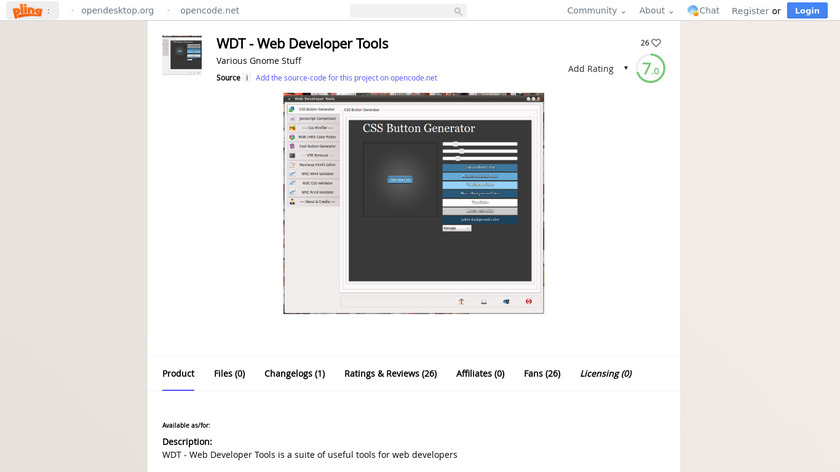
Task: Expand the About dropdown menu
Action: (656, 11)
